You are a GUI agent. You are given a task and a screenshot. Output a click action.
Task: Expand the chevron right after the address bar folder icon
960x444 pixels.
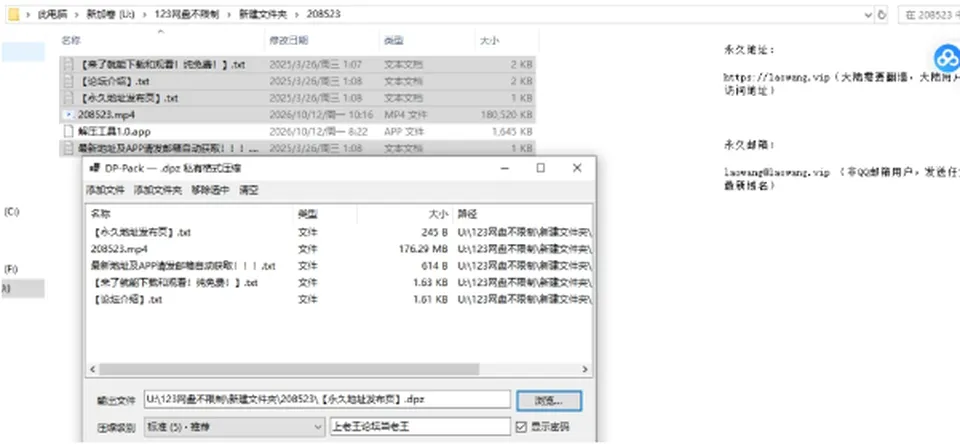pos(28,15)
